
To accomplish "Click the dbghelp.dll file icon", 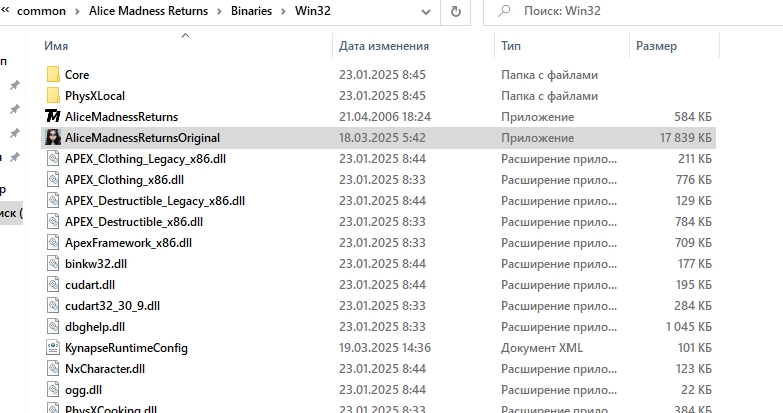I will click(53, 326).
